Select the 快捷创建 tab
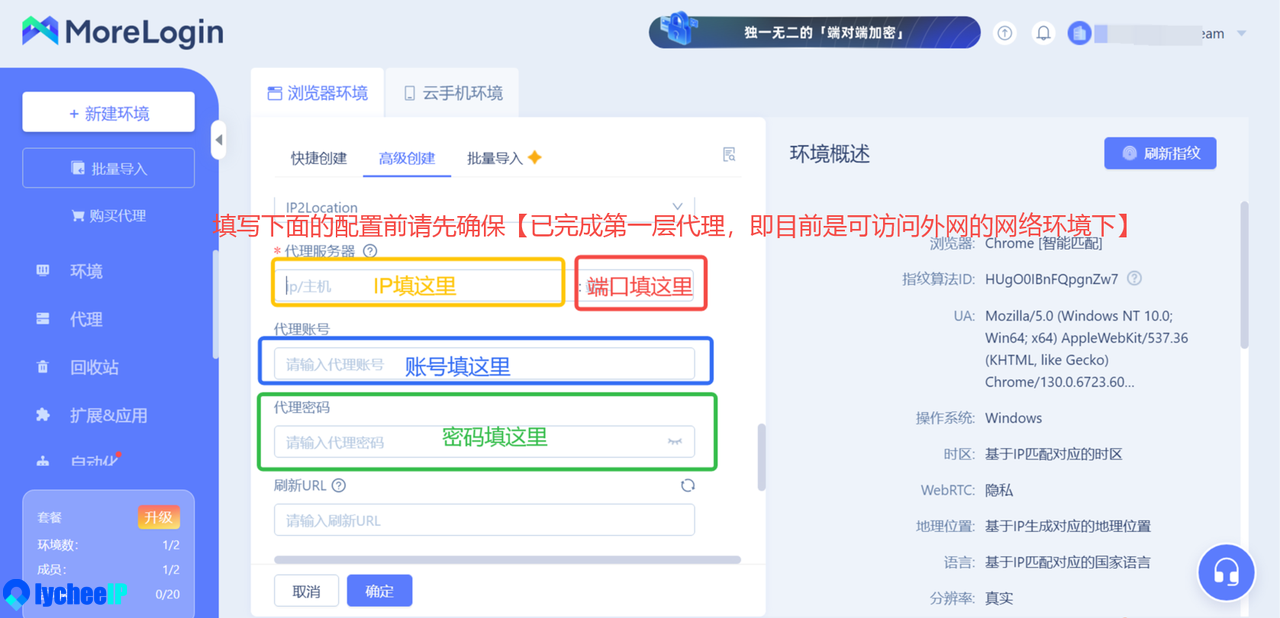Viewport: 1280px width, 618px height. (x=318, y=158)
